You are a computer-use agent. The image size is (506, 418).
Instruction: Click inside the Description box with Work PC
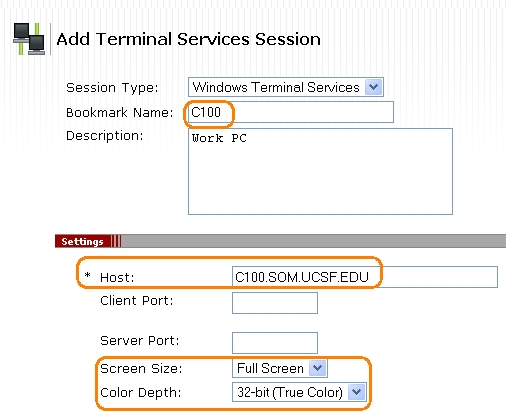320,171
